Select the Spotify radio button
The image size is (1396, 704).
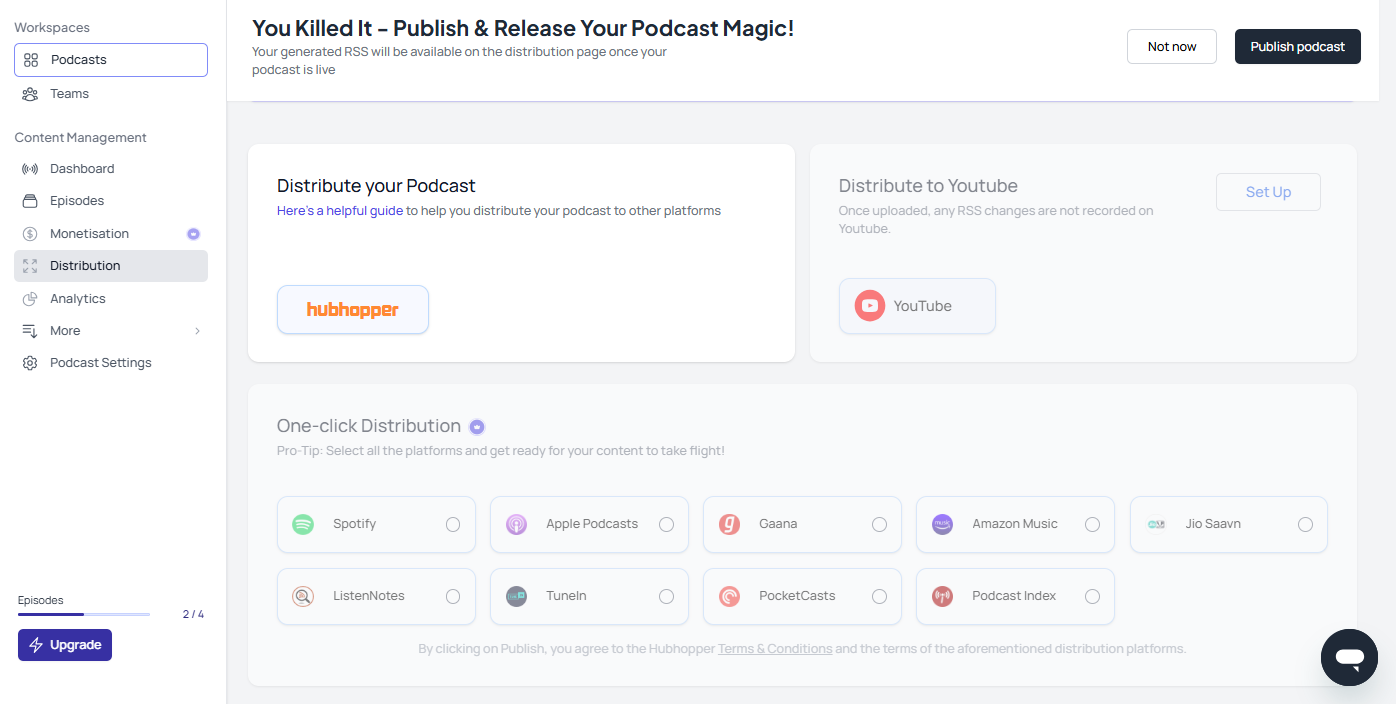pos(453,524)
